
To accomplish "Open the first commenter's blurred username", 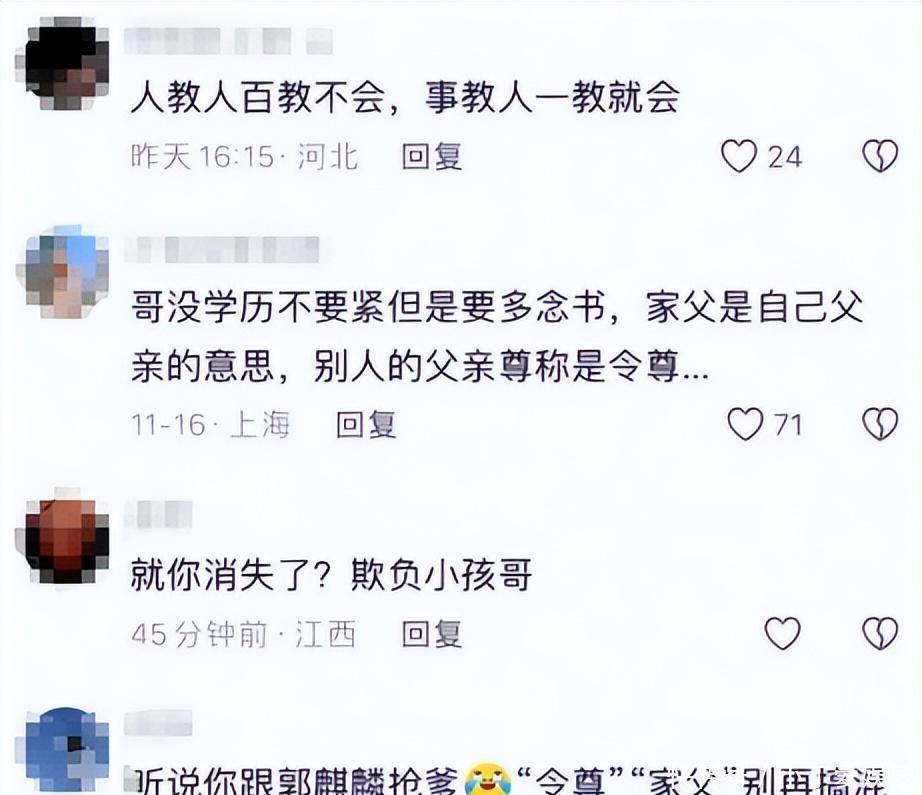I will [x=228, y=41].
